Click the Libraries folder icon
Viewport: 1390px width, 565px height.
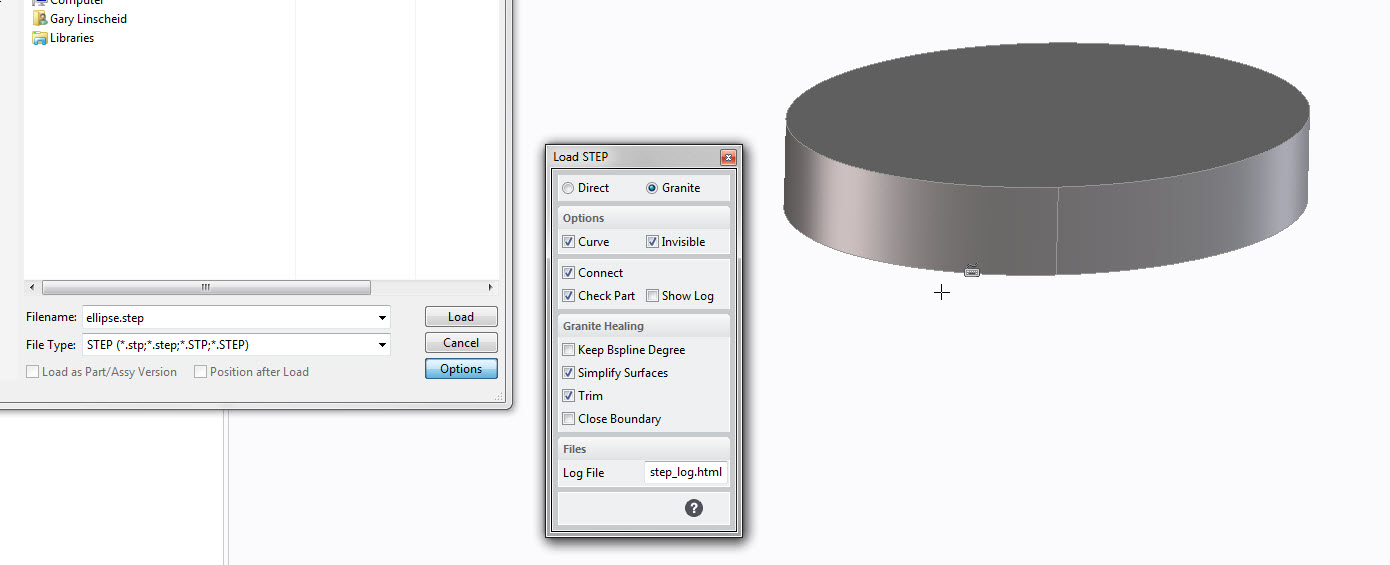[40, 38]
